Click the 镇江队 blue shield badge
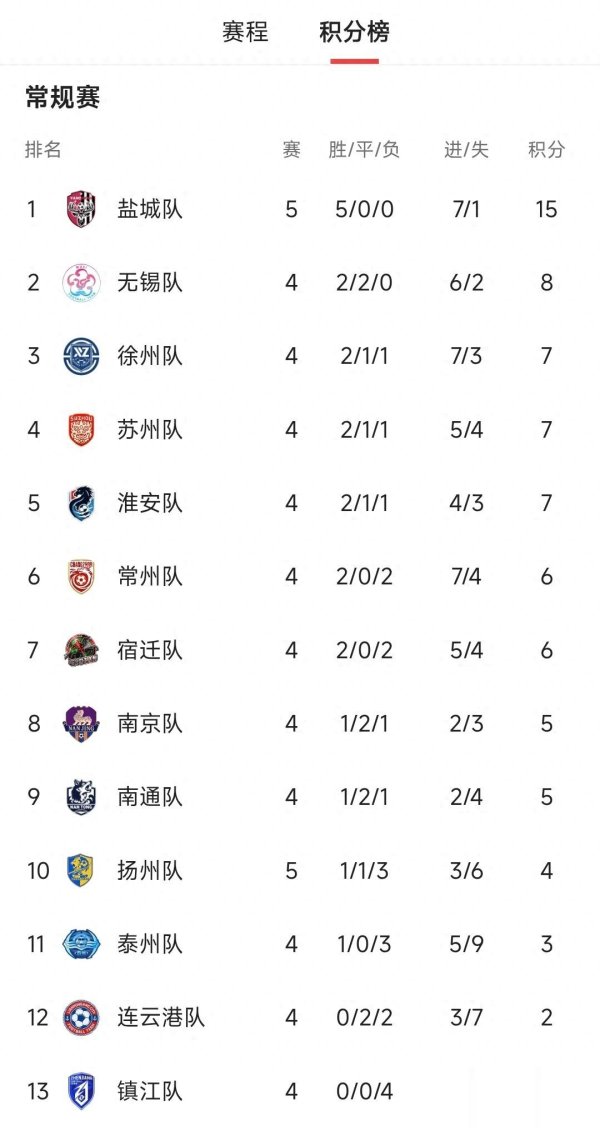The image size is (600, 1131). pos(81,1091)
